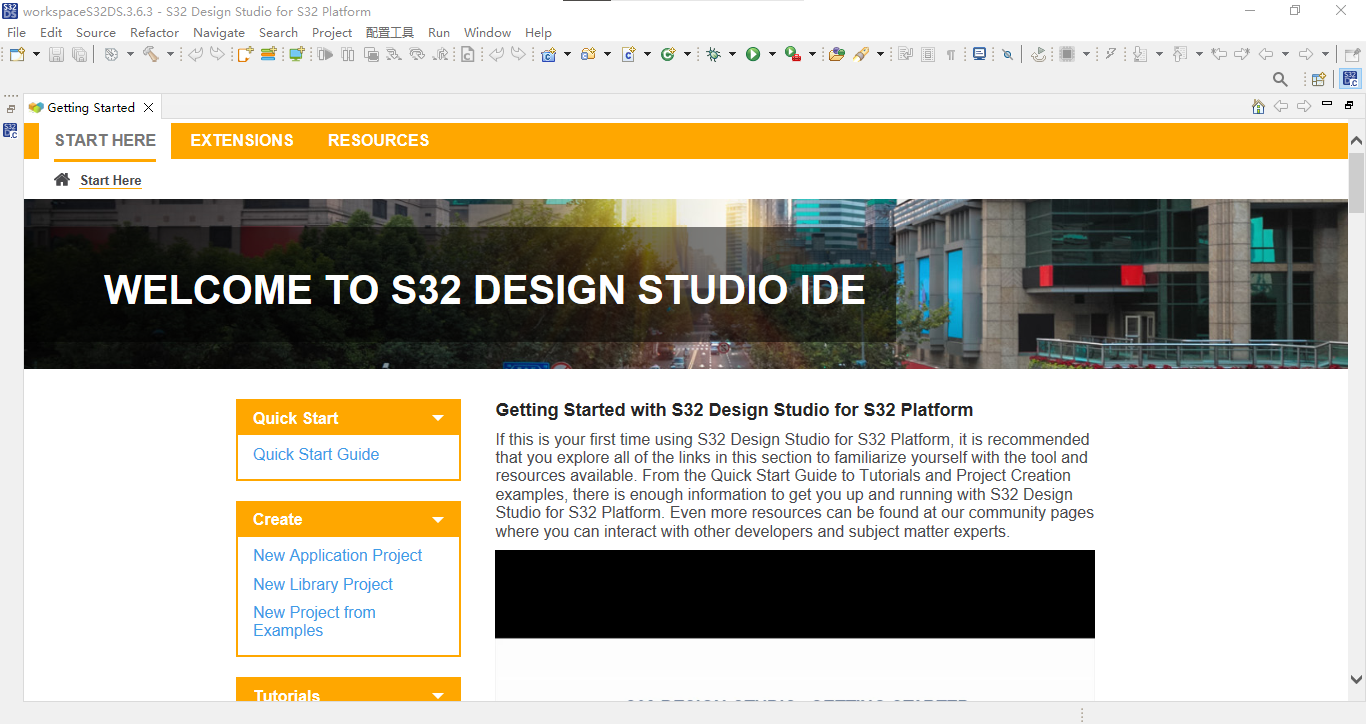Collapse the Quick Start section arrow
The image size is (1366, 724).
[438, 418]
